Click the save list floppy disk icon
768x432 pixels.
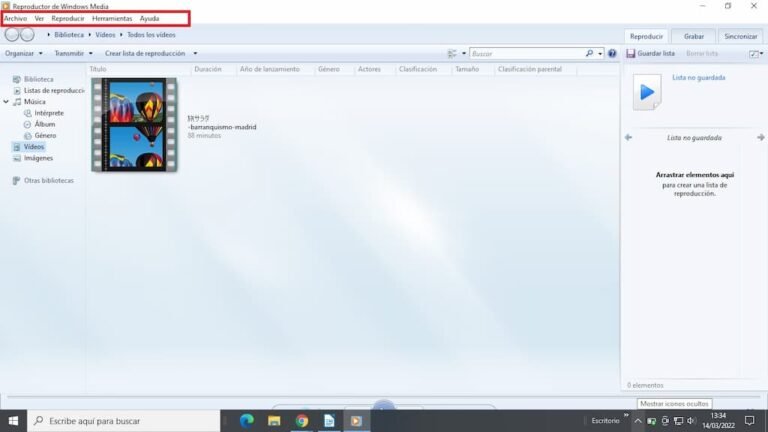point(630,53)
